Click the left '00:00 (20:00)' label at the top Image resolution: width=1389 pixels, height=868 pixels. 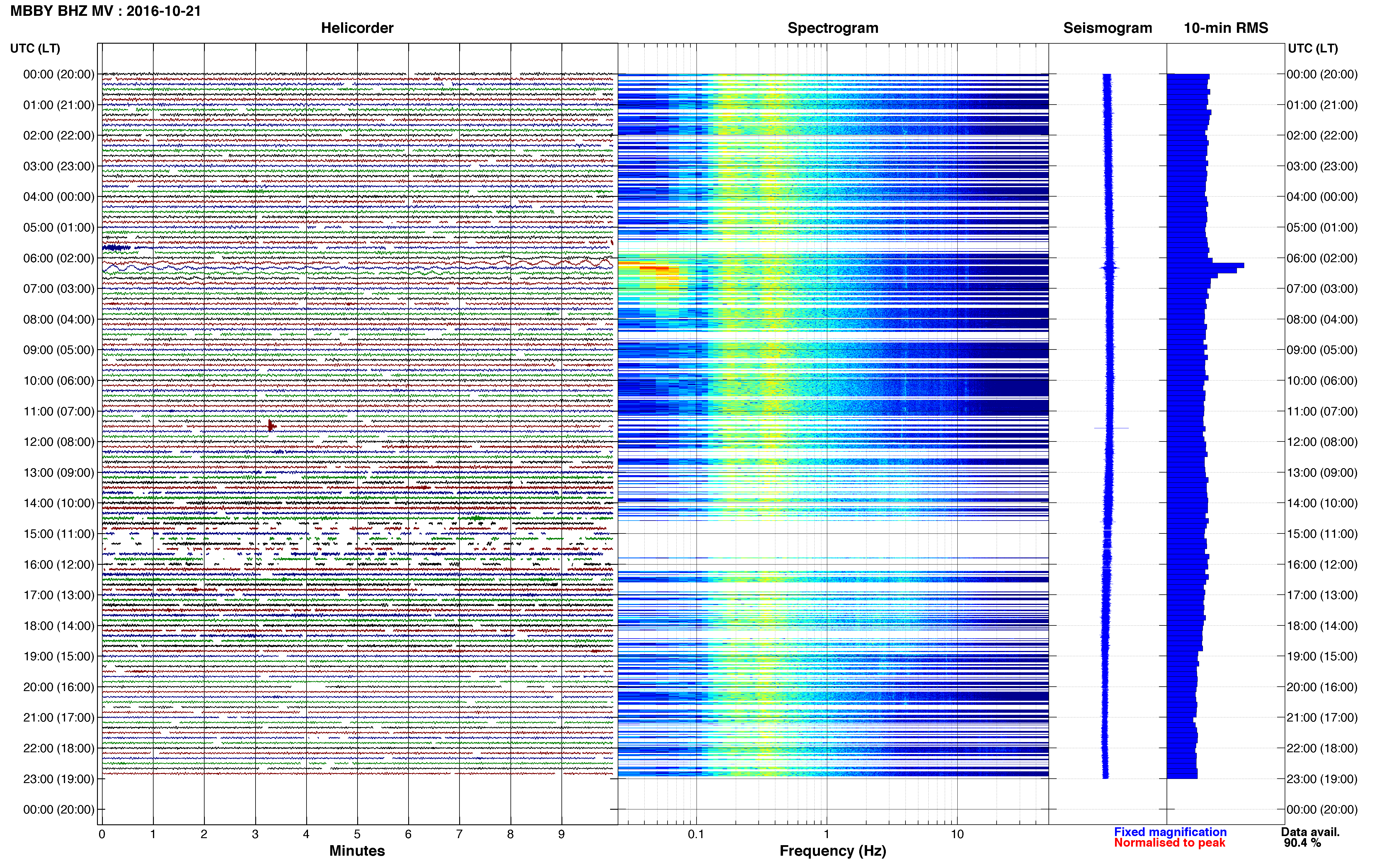coord(59,75)
